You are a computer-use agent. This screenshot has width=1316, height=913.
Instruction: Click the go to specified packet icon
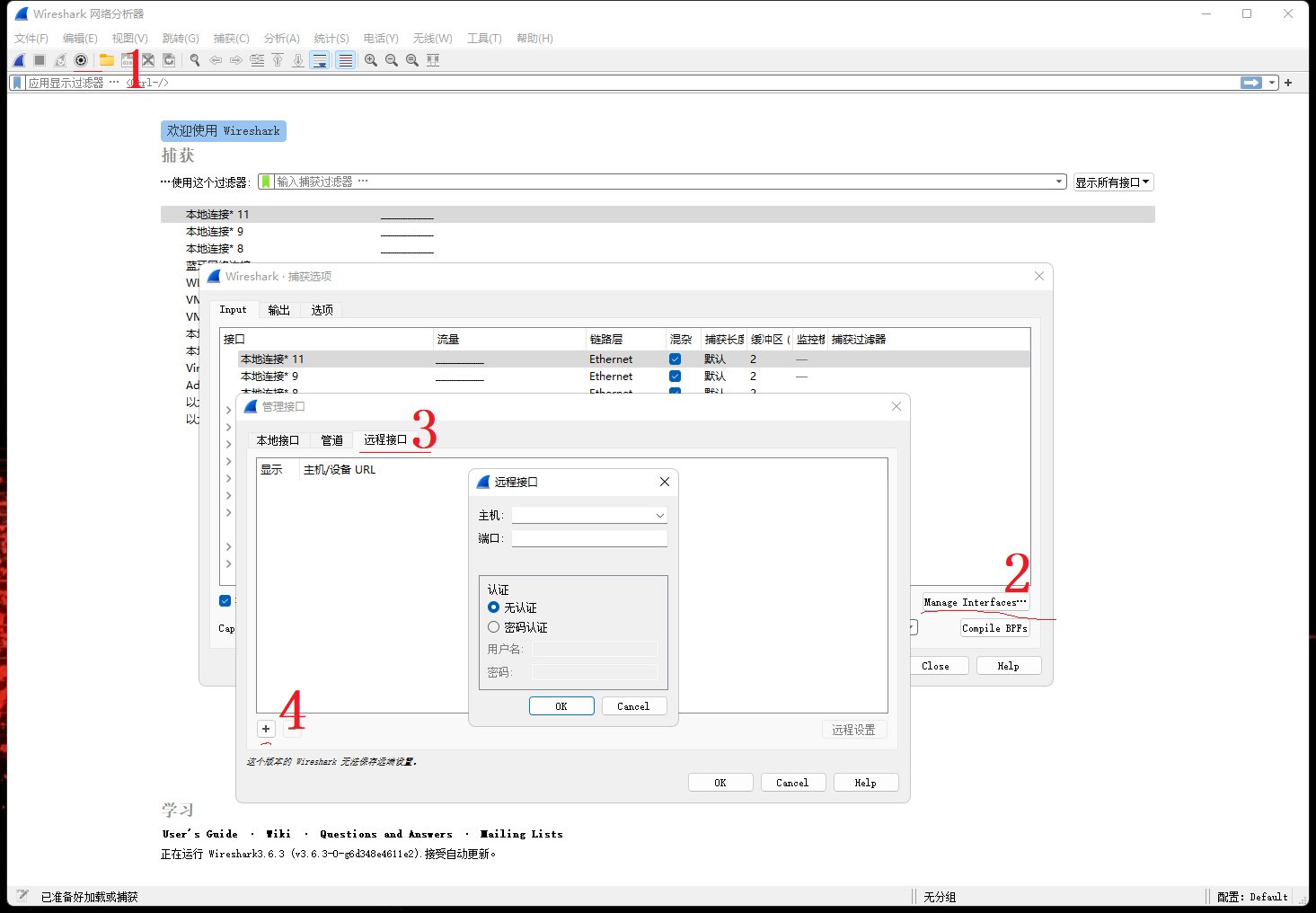pyautogui.click(x=257, y=60)
